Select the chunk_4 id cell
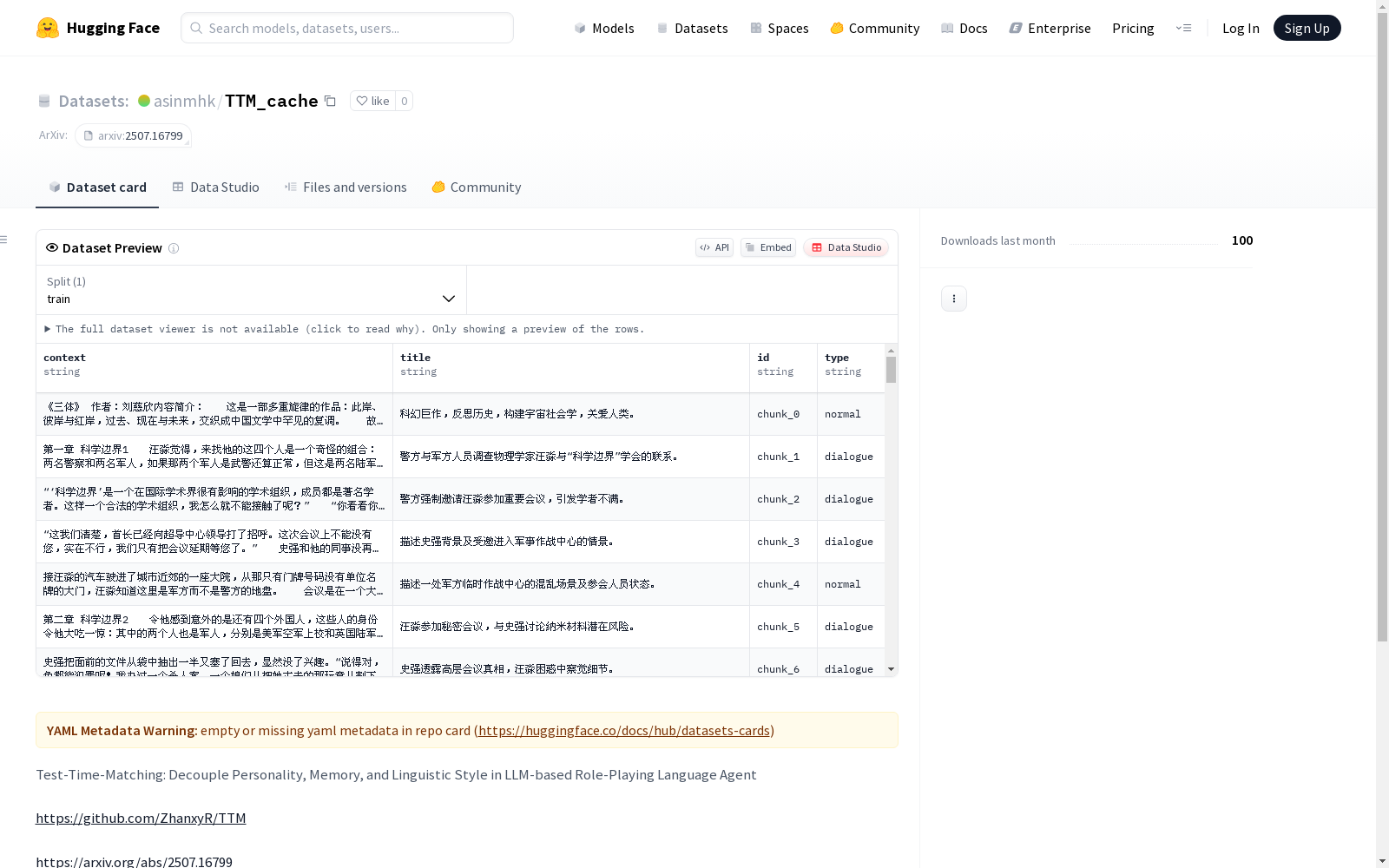 783,584
